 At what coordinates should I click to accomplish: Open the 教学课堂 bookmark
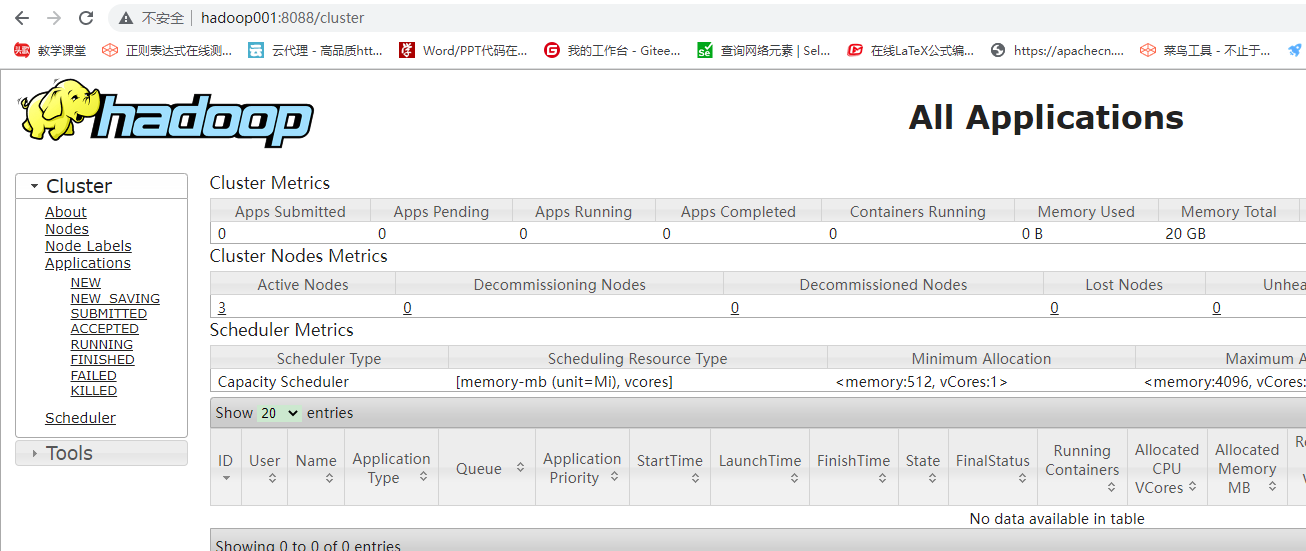[50, 50]
